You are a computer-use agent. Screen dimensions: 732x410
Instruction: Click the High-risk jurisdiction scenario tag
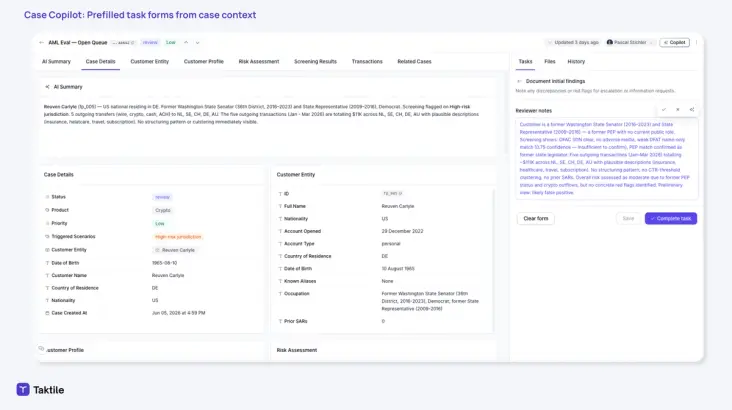178,237
